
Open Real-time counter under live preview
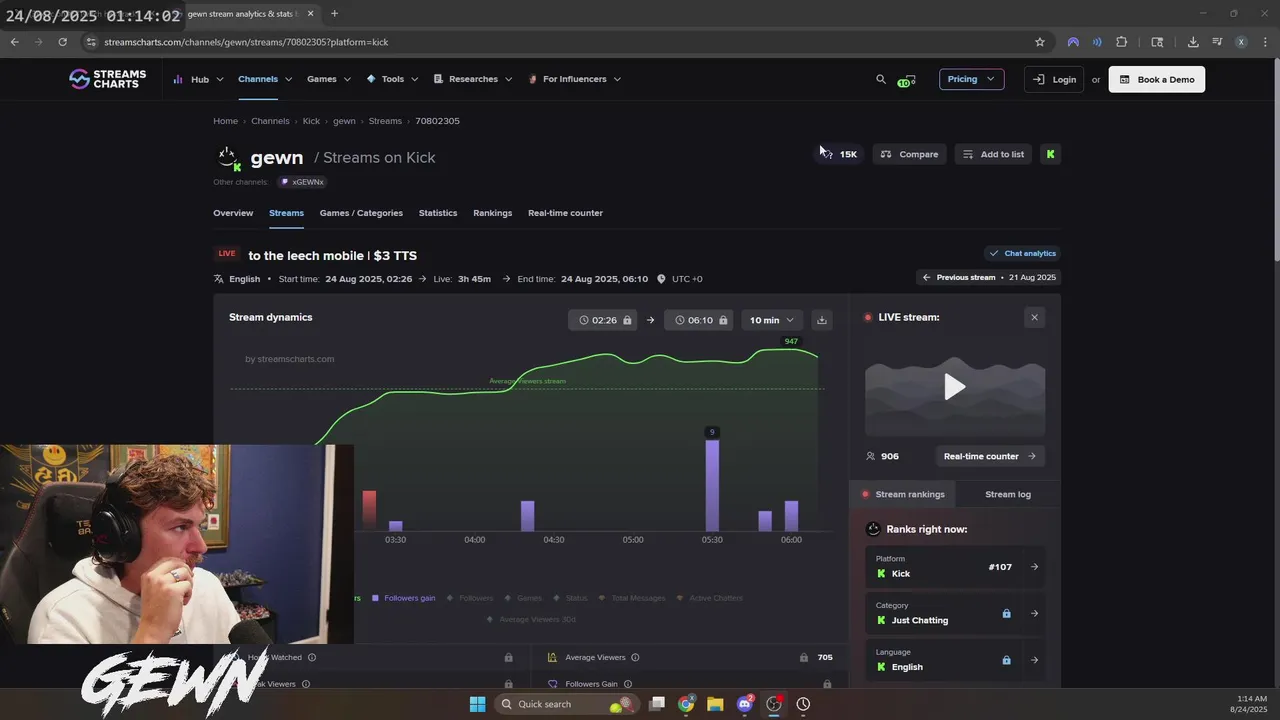(989, 456)
